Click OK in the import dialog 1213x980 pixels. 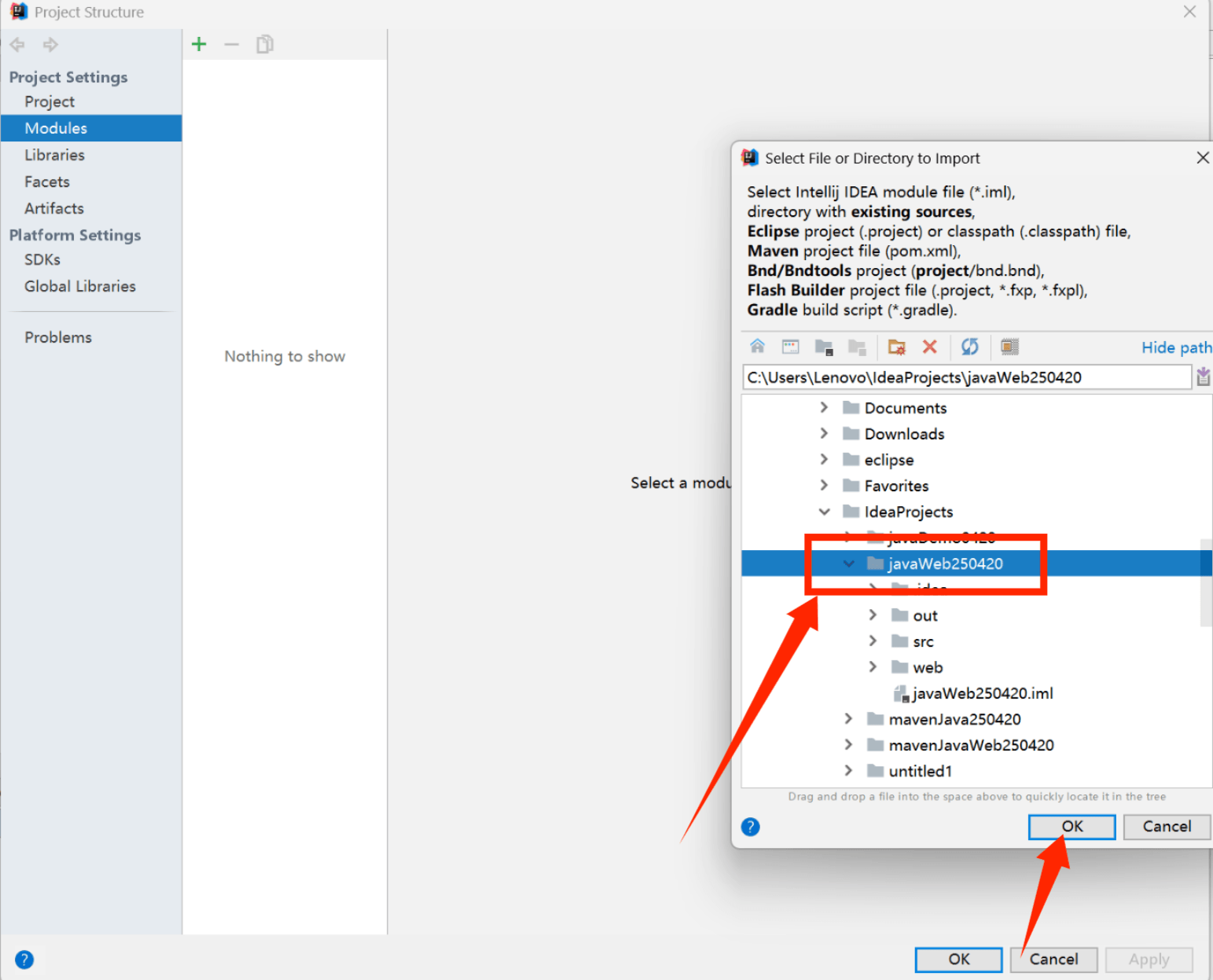pos(1071,827)
